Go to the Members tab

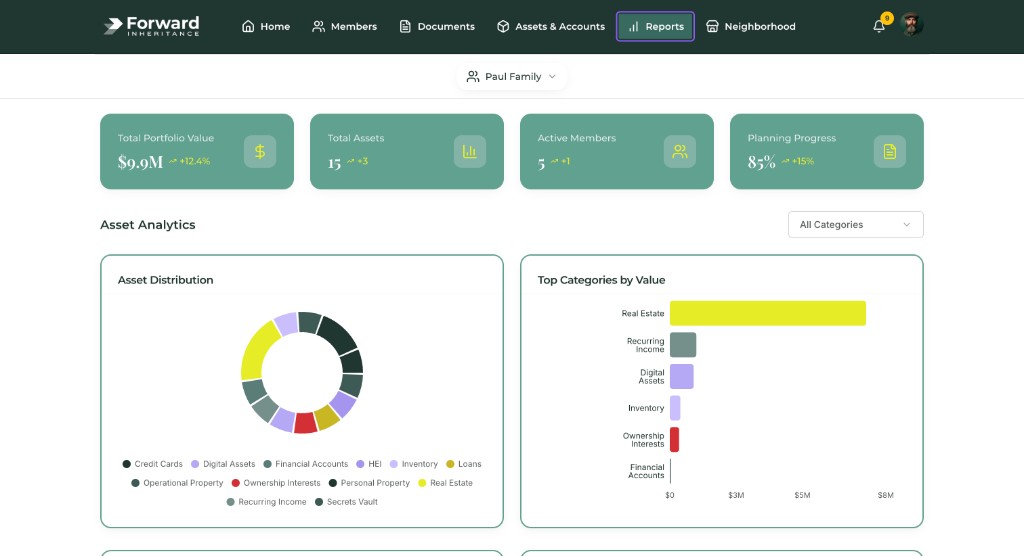click(344, 27)
